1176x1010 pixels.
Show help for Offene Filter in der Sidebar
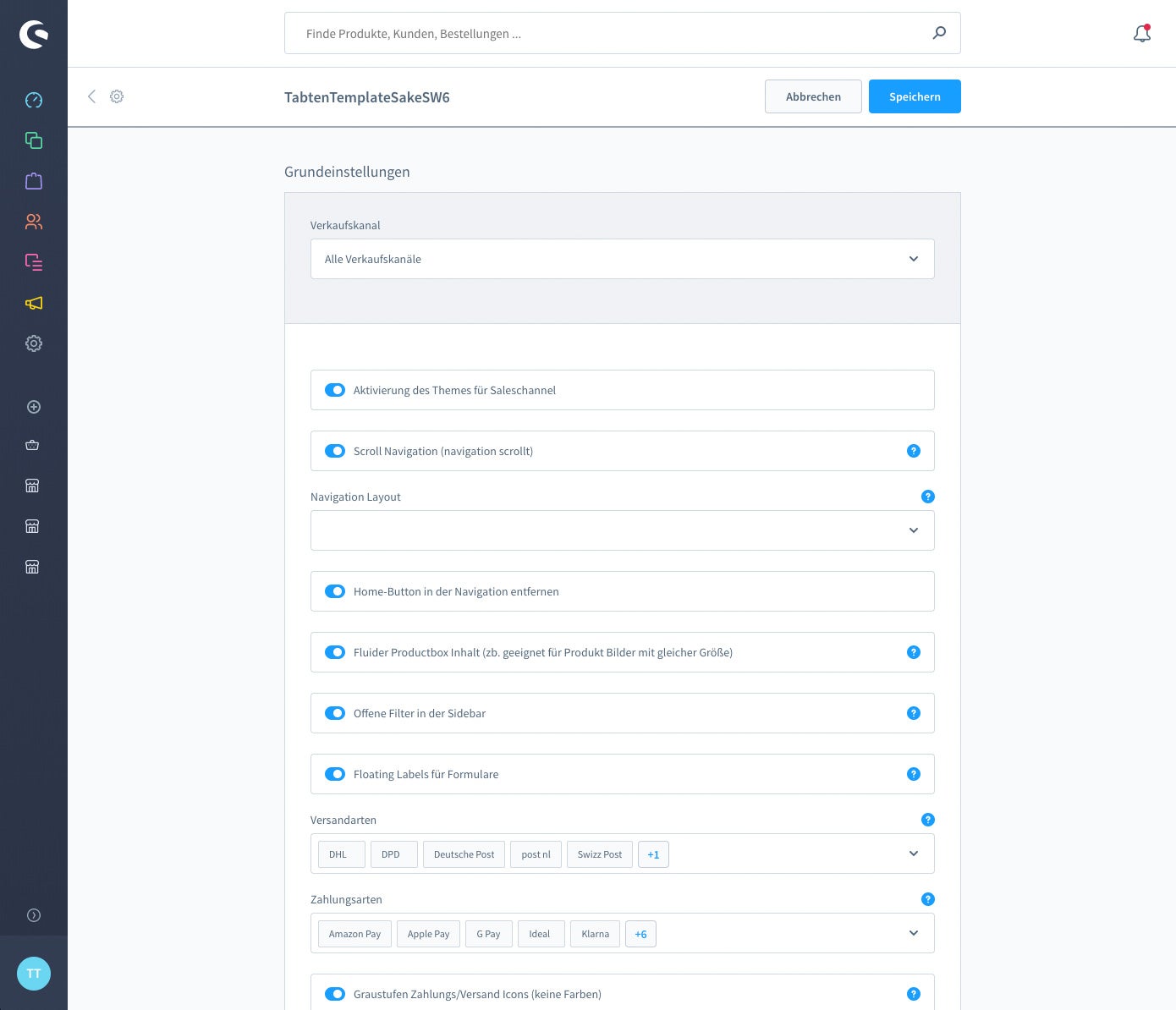tap(914, 713)
